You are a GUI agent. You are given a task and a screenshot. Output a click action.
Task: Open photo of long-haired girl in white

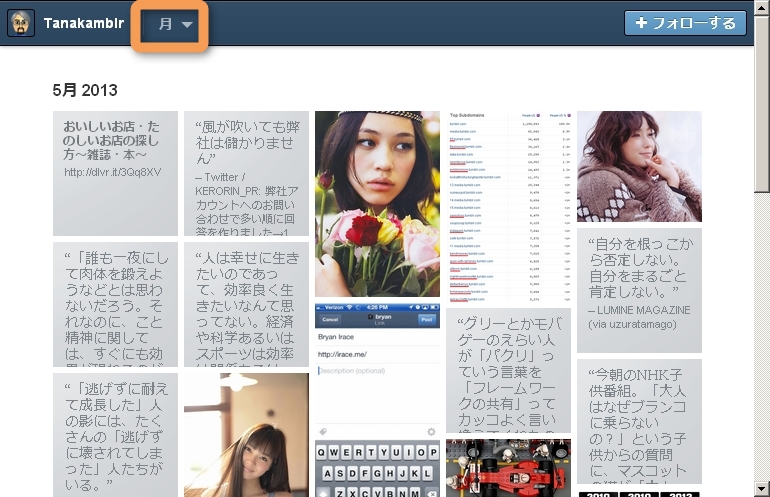(246, 434)
